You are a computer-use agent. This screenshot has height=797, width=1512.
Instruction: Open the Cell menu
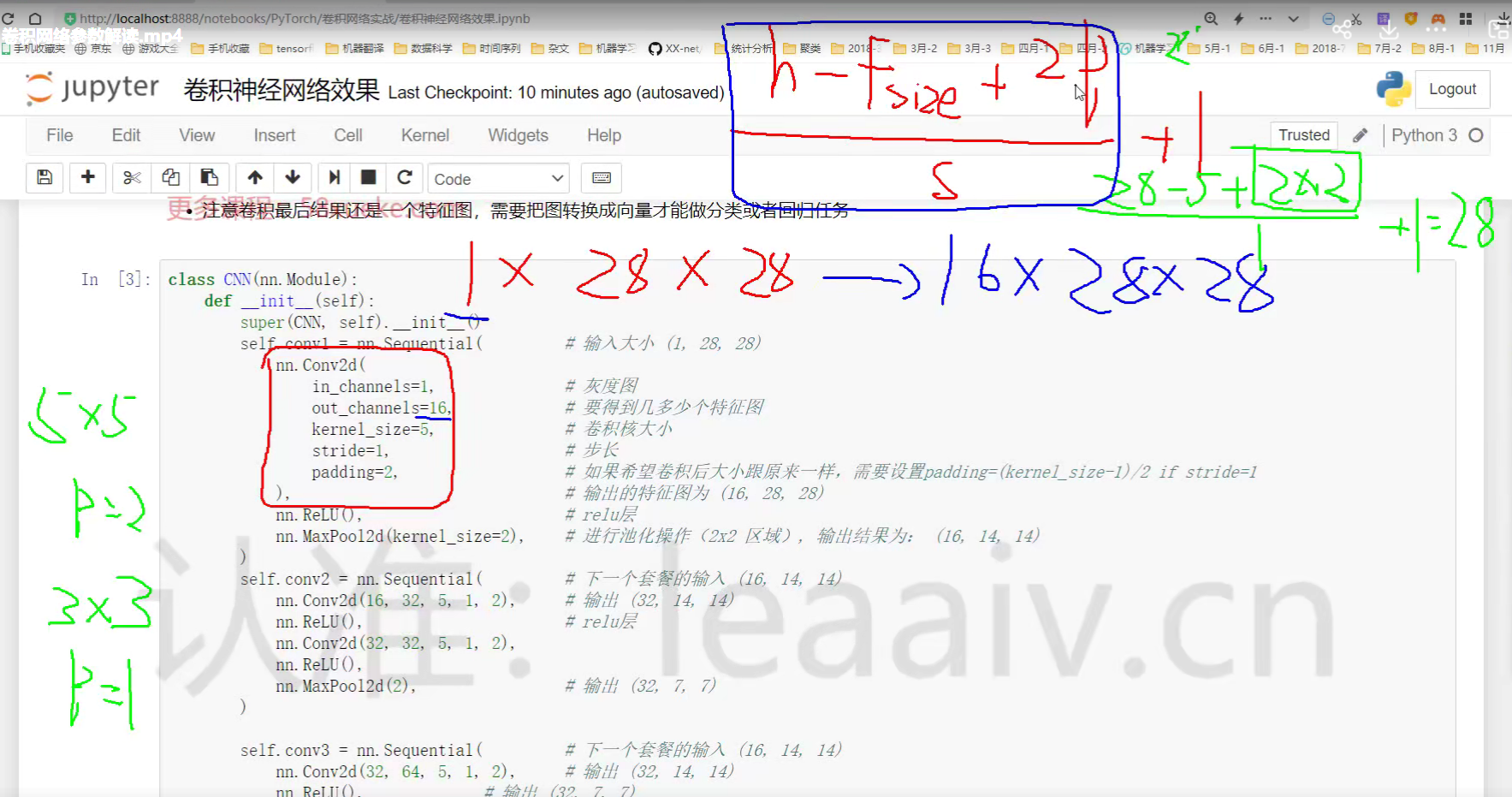pyautogui.click(x=347, y=135)
